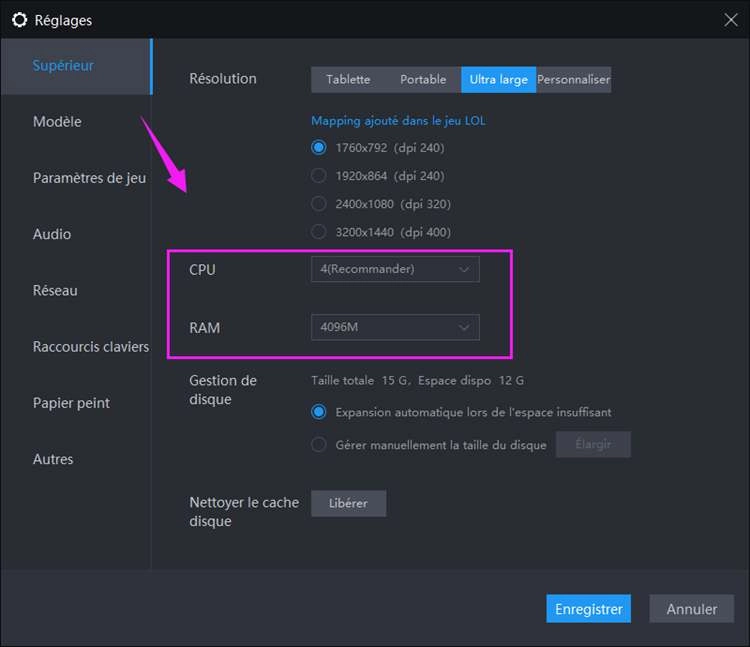Screen dimensions: 750x647
Task: Click Mapping ajouté dans le jeu LOL link
Action: click(398, 121)
